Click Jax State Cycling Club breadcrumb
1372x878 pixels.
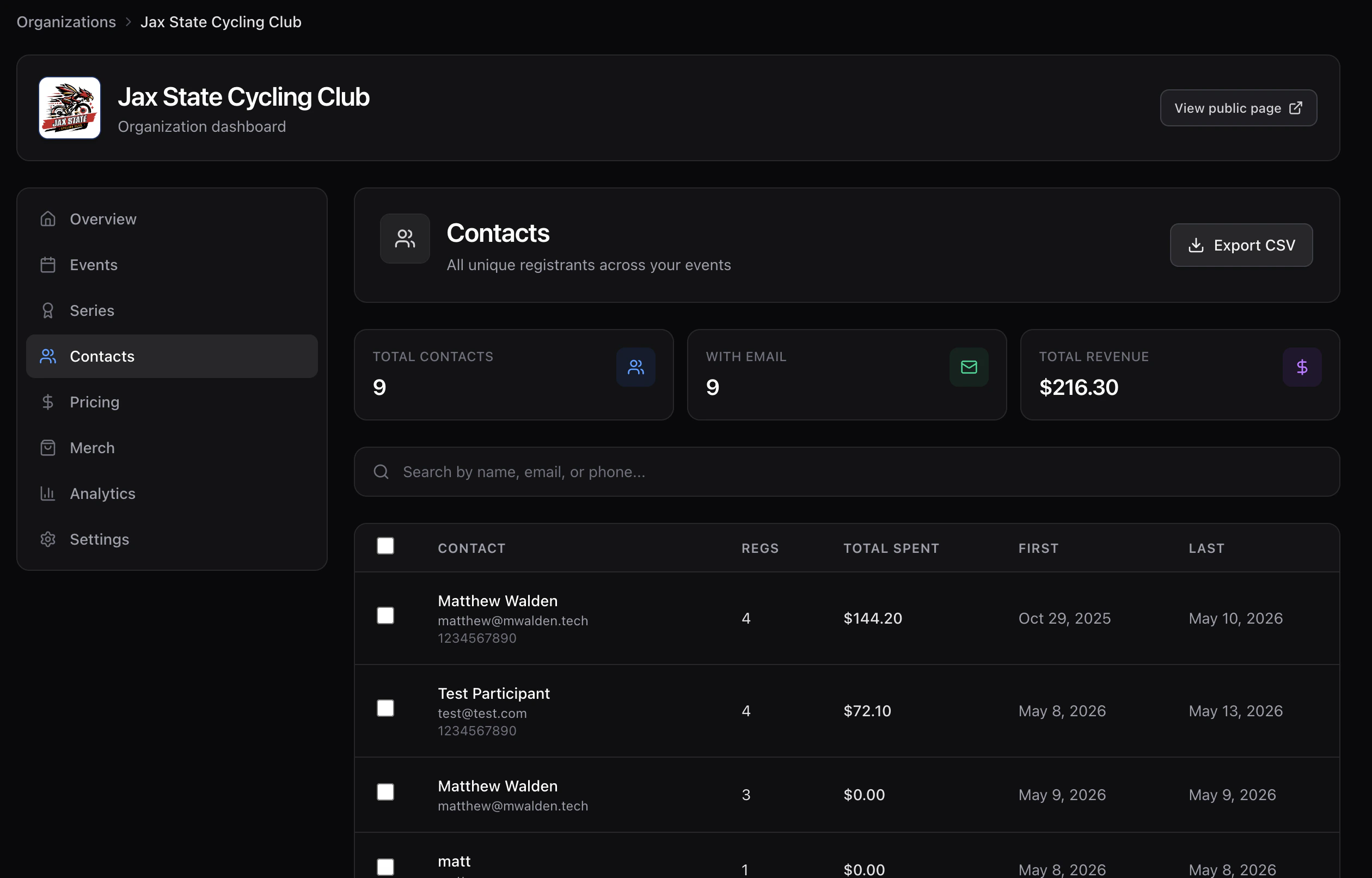click(221, 22)
